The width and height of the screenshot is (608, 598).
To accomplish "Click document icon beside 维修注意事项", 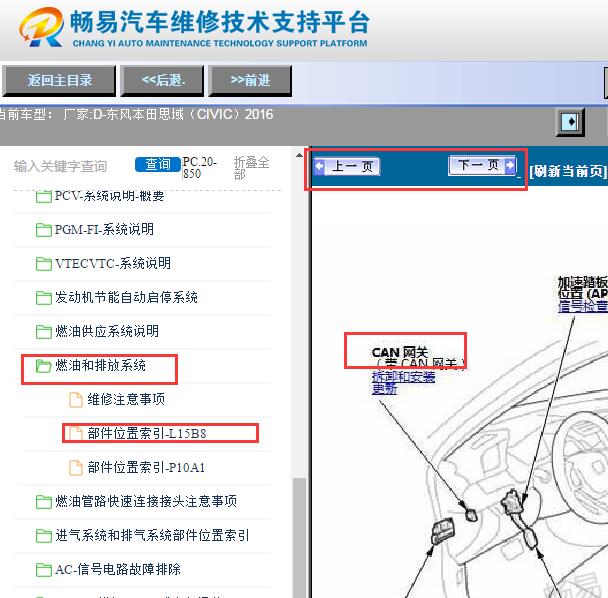I will point(76,400).
